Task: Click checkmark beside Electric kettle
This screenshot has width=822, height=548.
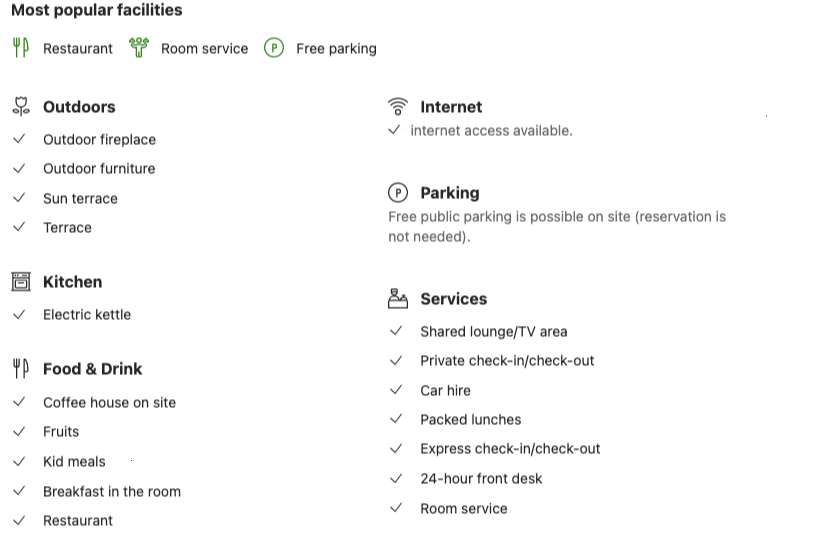Action: 19,314
